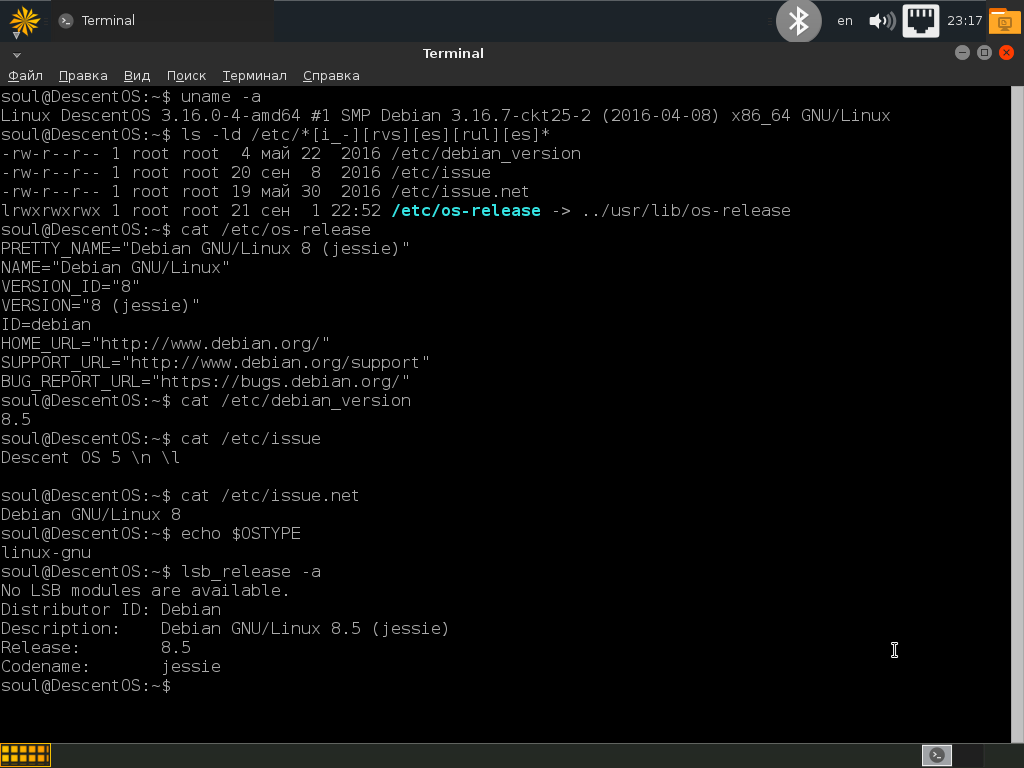Click the '8.5' debian_version output
Screen dimensions: 1024x768
coord(16,420)
